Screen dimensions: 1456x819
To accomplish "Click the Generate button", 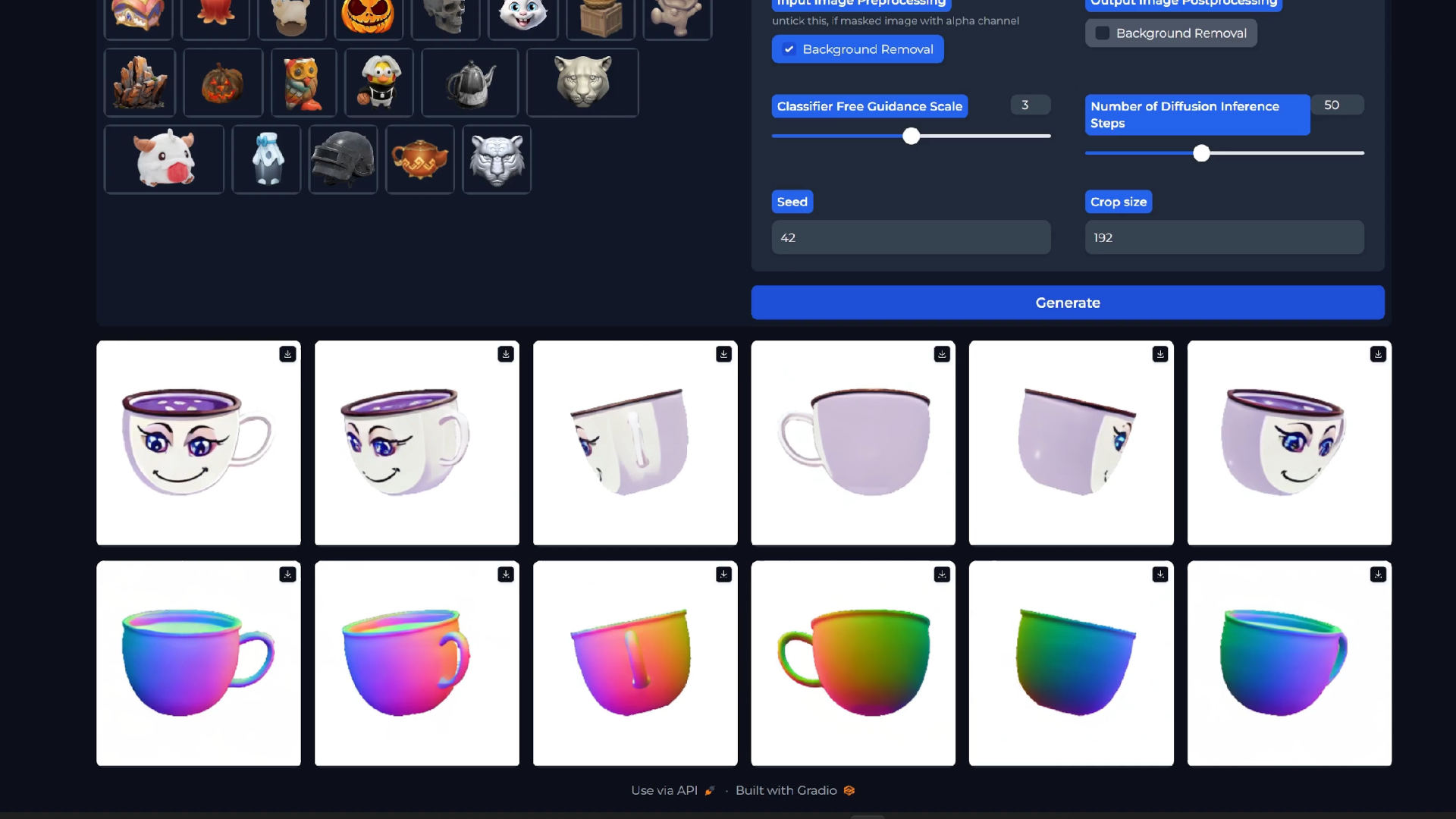I will (x=1068, y=302).
